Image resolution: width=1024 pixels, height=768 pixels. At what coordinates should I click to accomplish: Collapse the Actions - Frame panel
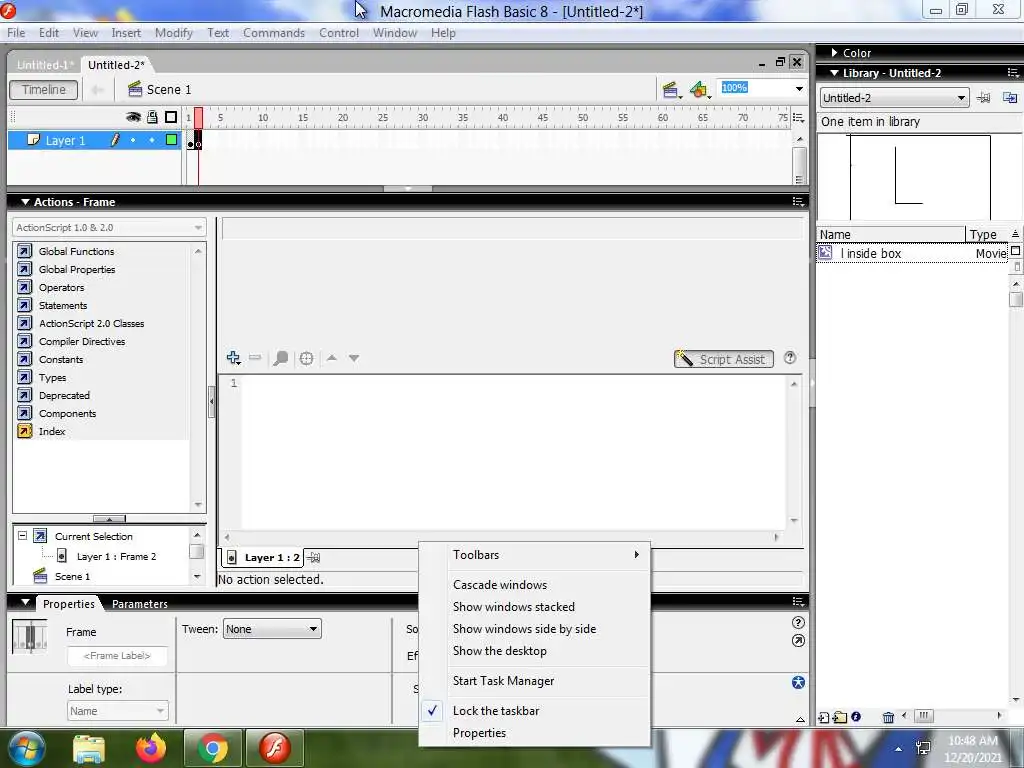(x=25, y=202)
